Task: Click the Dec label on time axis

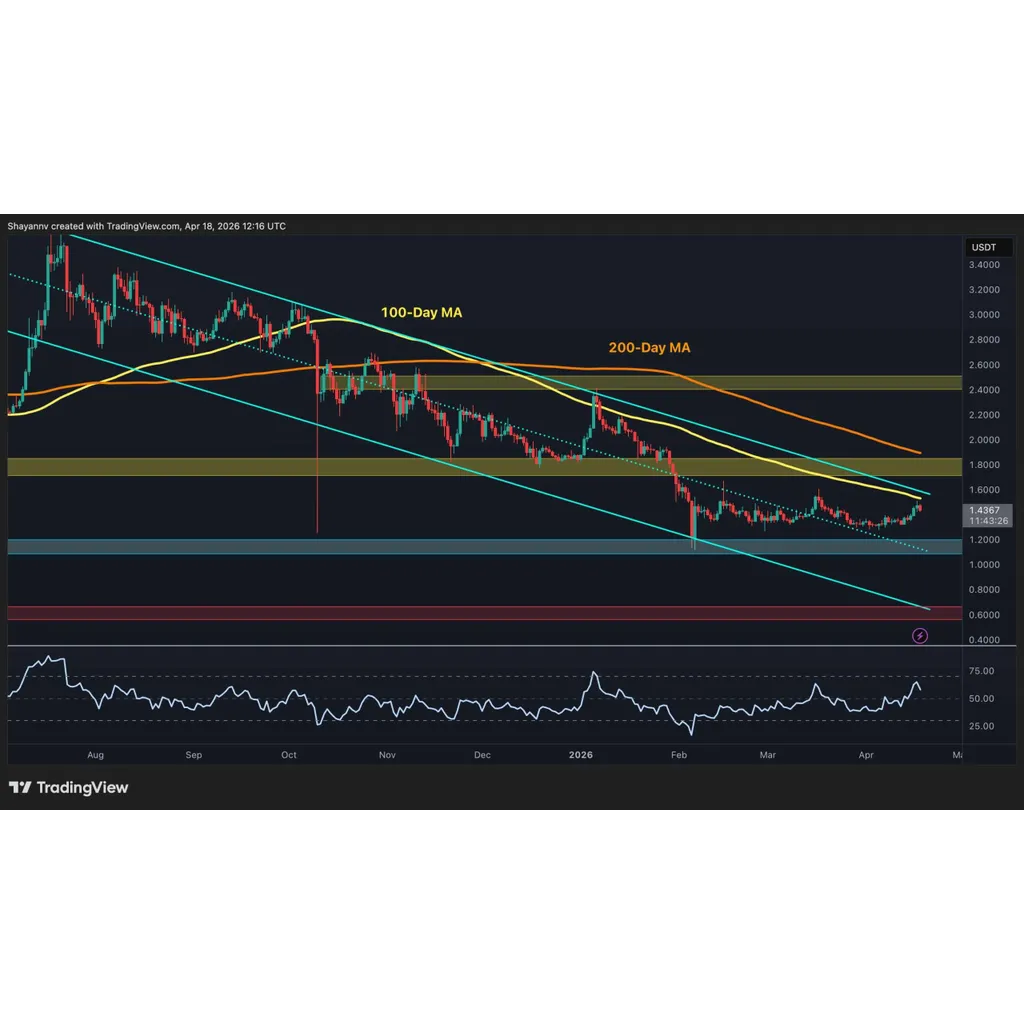Action: point(482,754)
